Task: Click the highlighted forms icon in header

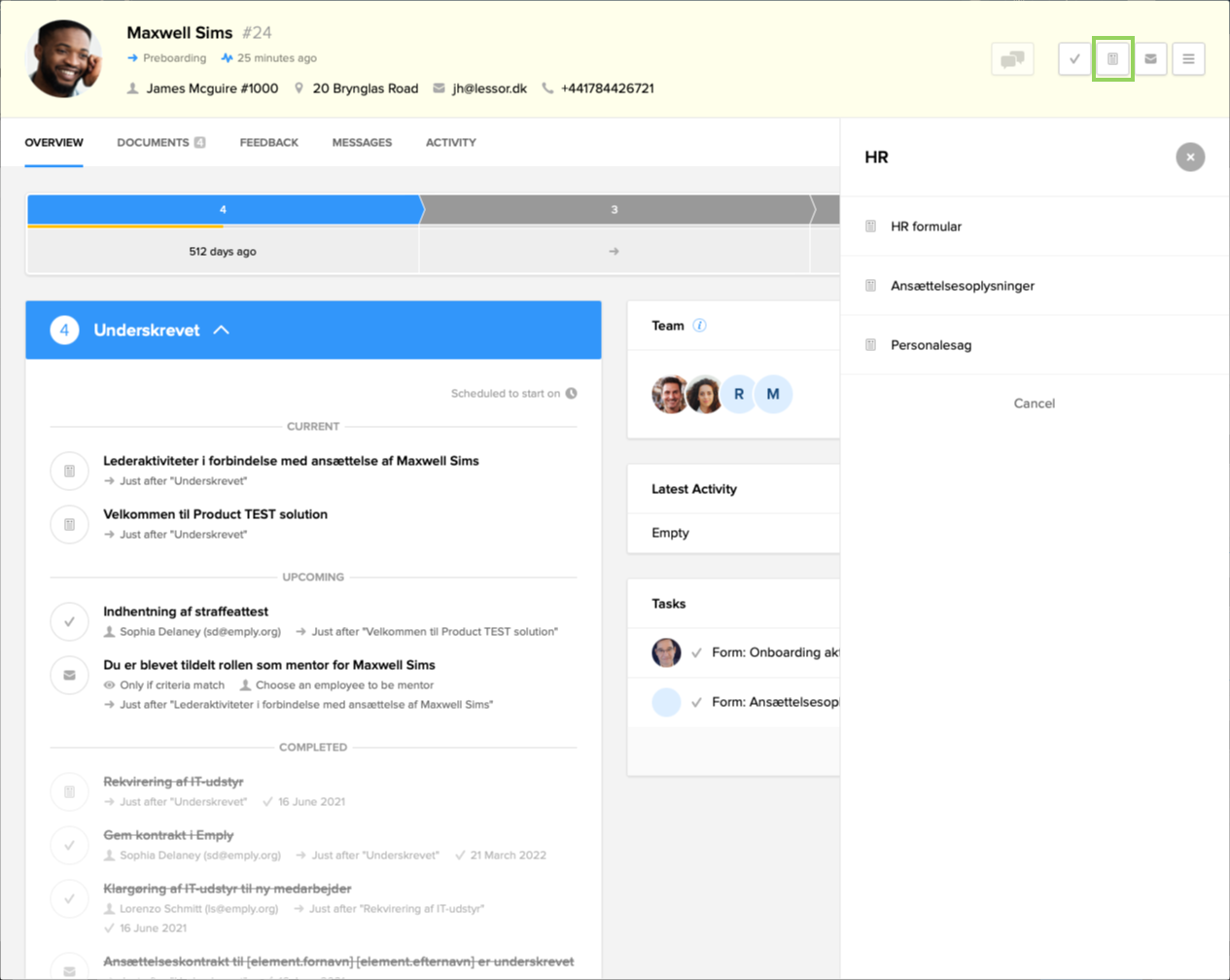Action: [1112, 59]
